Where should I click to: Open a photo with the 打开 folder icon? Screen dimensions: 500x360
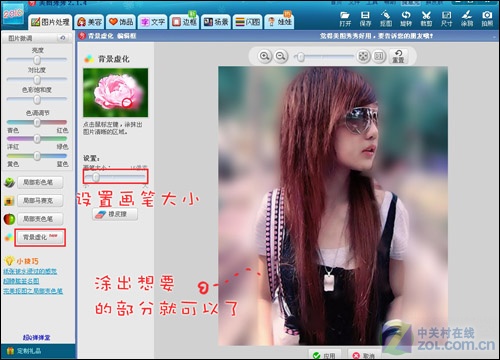point(345,18)
